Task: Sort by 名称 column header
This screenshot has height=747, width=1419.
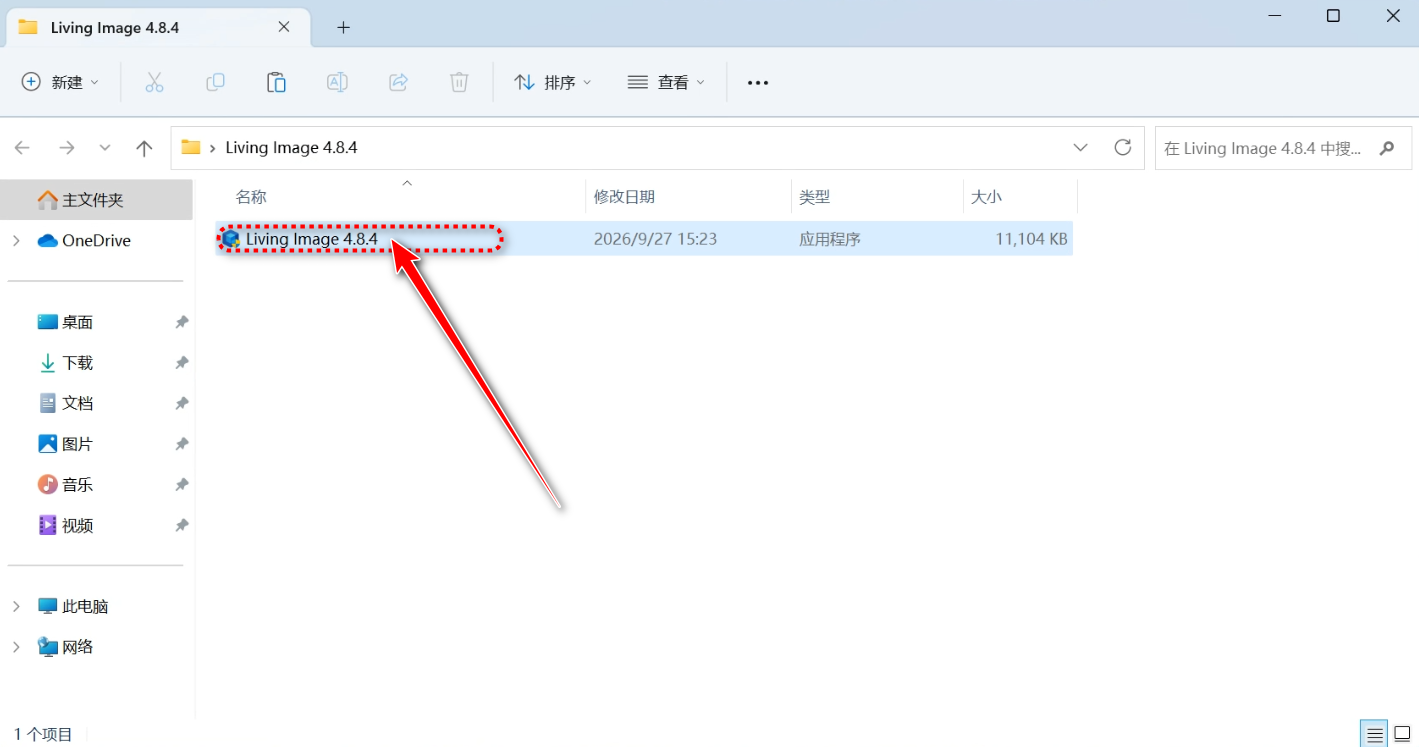Action: click(251, 197)
